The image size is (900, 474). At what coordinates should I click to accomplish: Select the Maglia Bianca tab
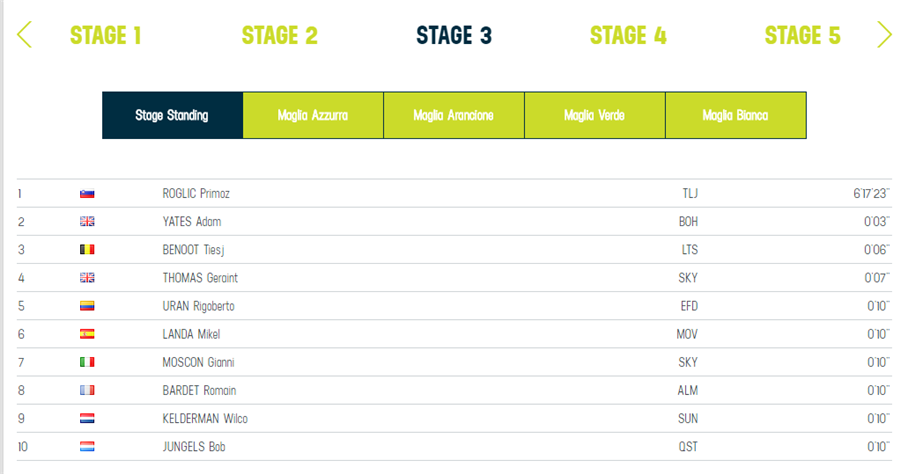point(735,116)
